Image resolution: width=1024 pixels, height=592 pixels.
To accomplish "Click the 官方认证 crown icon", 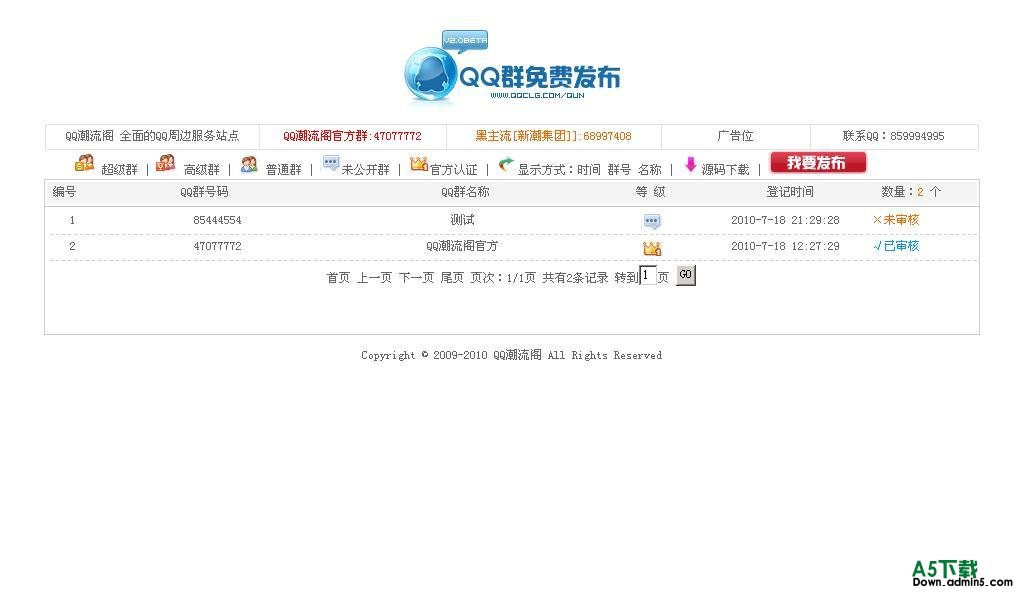I will pyautogui.click(x=419, y=163).
